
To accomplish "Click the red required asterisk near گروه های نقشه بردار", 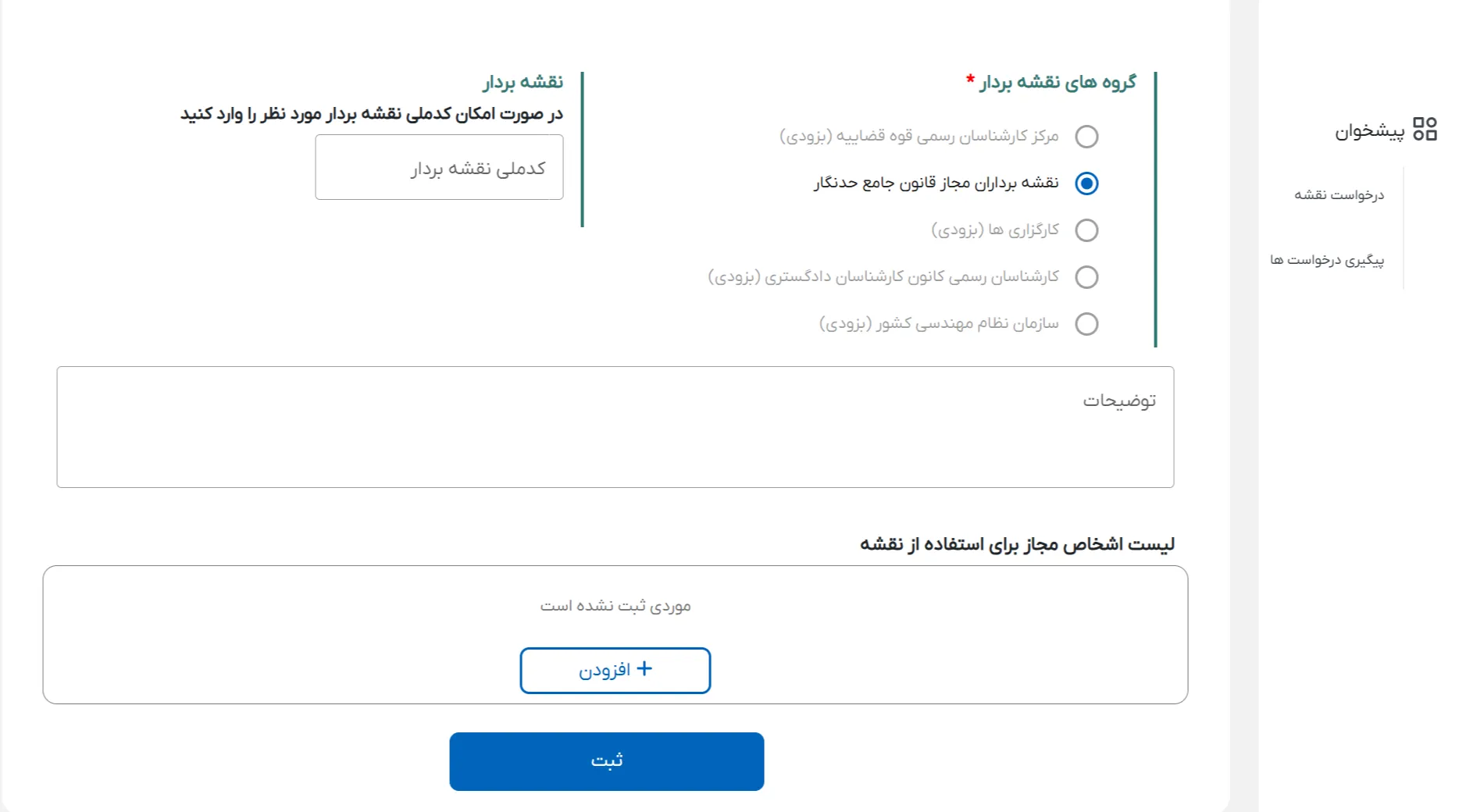I will (969, 77).
